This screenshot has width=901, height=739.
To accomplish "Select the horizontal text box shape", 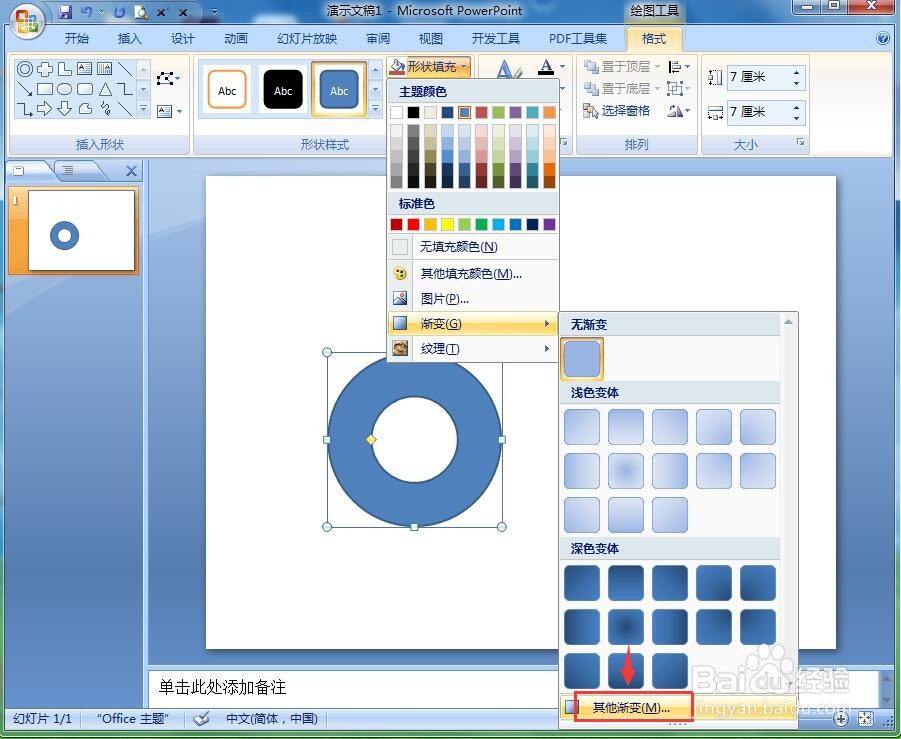I will (84, 69).
